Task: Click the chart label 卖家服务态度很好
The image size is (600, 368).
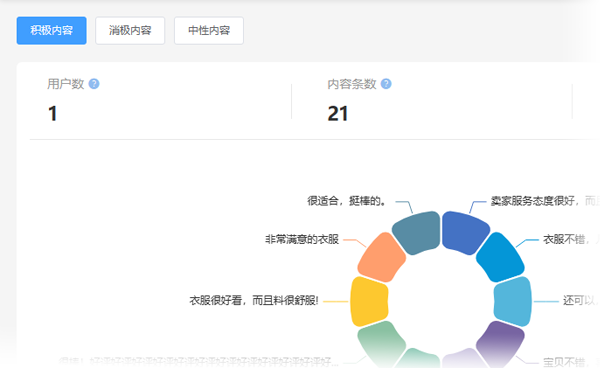Action: pyautogui.click(x=533, y=201)
